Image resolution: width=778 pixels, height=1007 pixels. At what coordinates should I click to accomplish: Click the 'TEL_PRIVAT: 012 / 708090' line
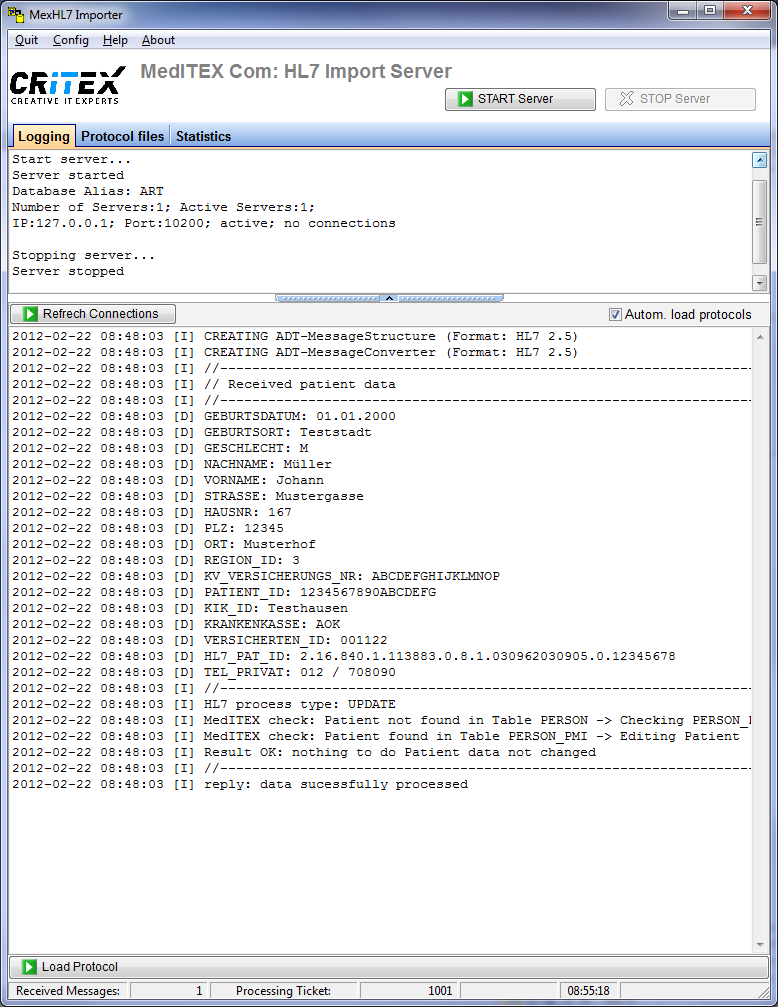(204, 672)
